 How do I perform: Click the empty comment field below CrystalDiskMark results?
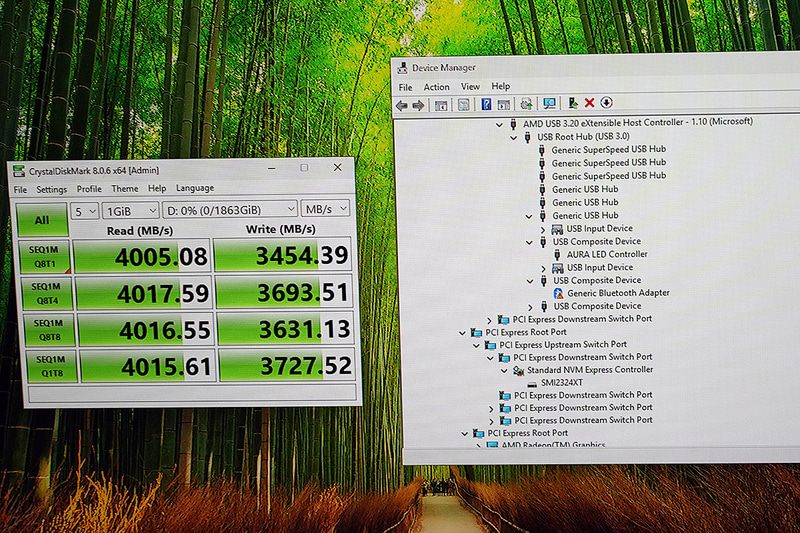click(x=192, y=393)
